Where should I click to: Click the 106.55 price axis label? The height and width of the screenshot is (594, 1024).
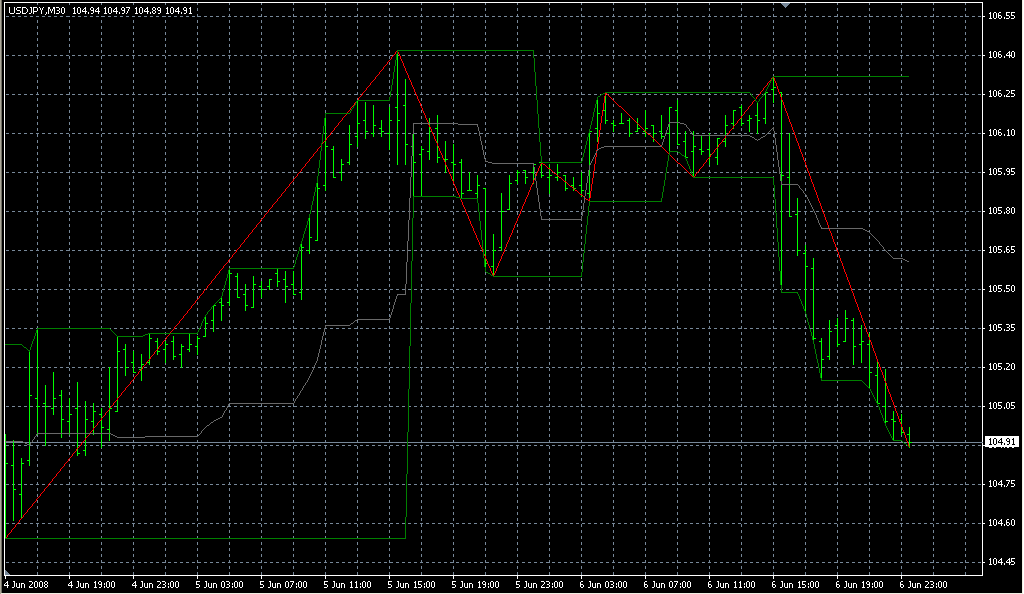pyautogui.click(x=1001, y=17)
